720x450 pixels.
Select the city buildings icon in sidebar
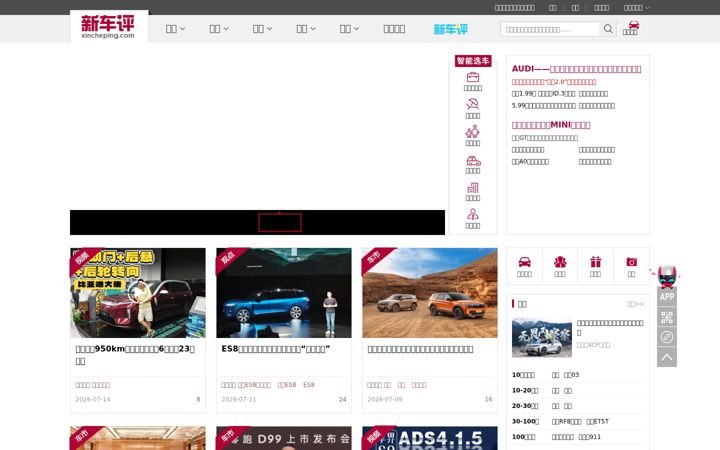click(x=472, y=188)
